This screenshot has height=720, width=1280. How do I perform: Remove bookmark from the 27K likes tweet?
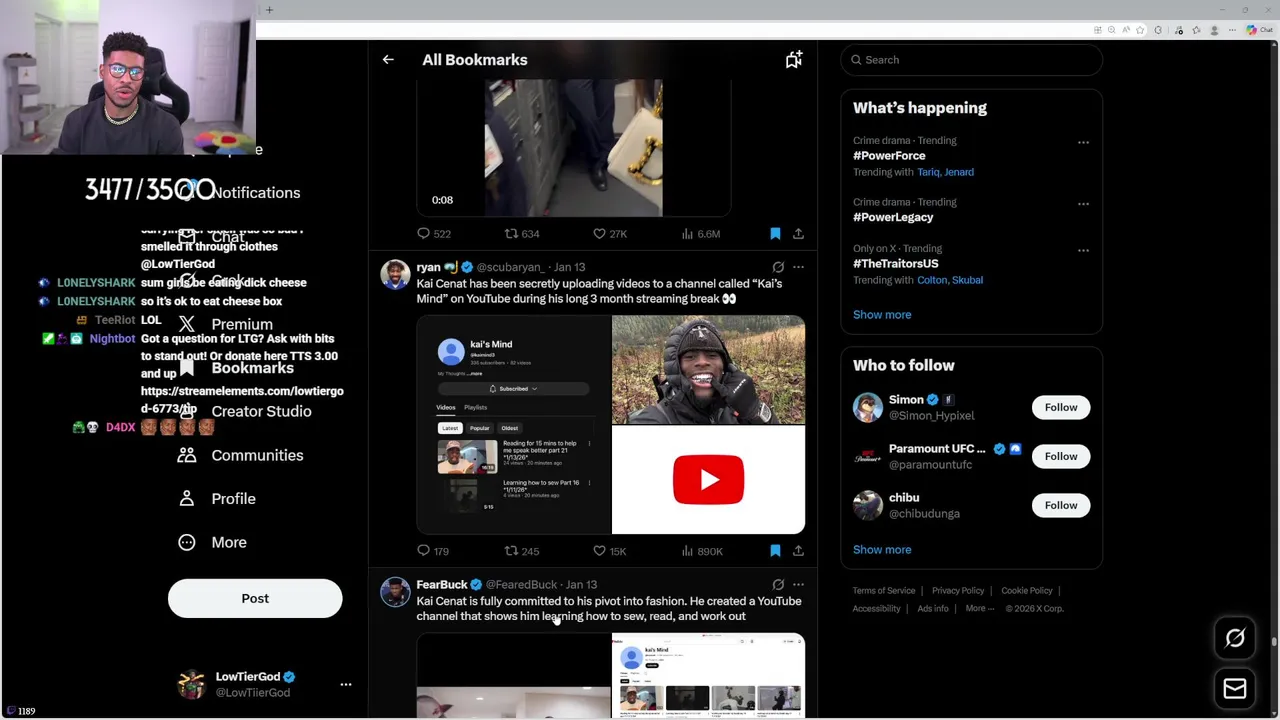(775, 234)
